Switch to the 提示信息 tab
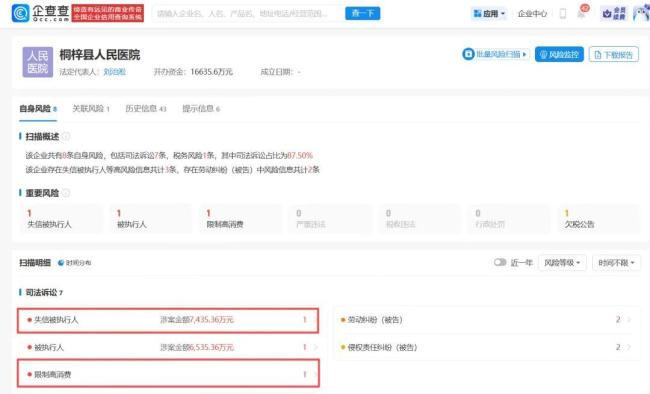The width and height of the screenshot is (650, 394). [x=201, y=109]
